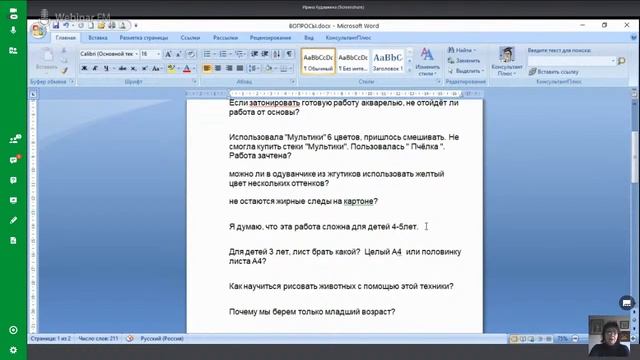Open spelling check icon in status bar
This screenshot has width=640, height=360.
point(130,338)
